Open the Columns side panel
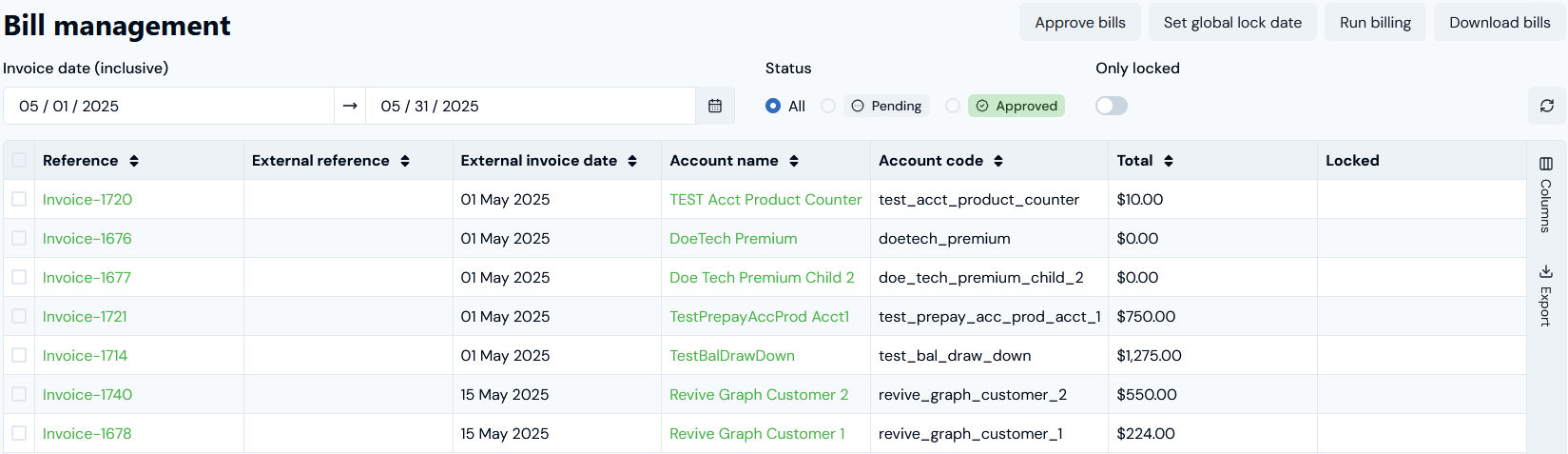The height and width of the screenshot is (454, 1568). coord(1545,195)
